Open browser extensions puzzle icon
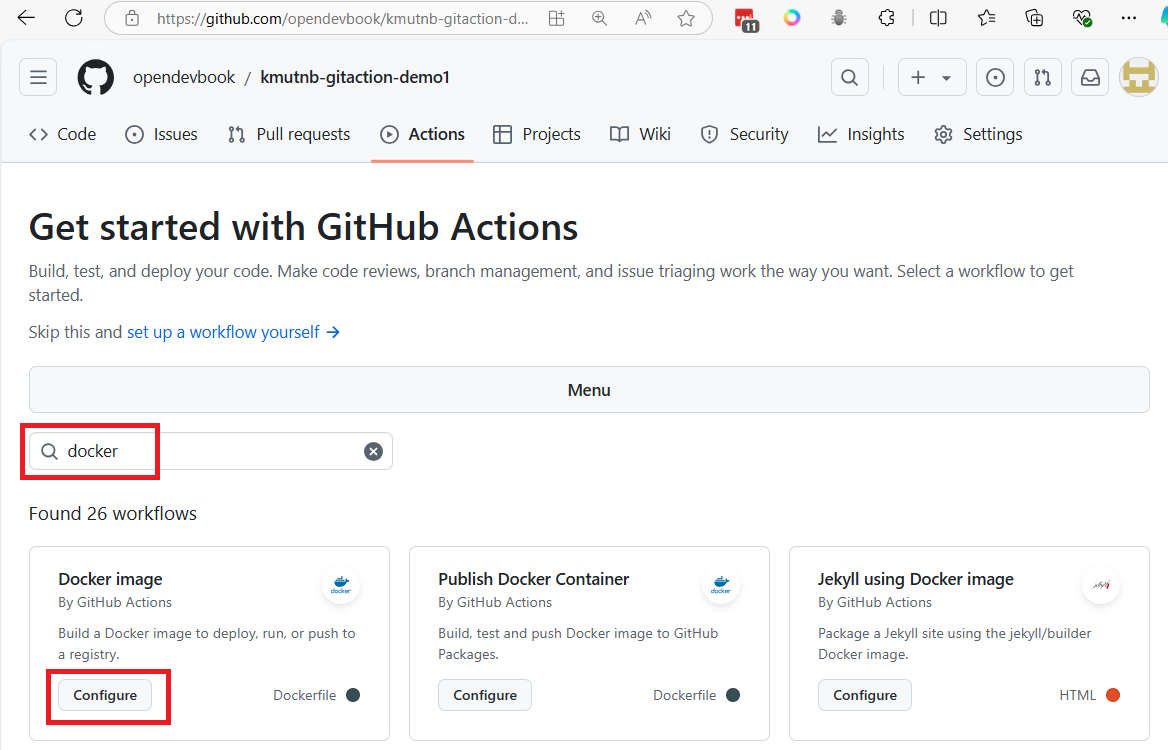Viewport: 1168px width, 750px height. pos(886,18)
